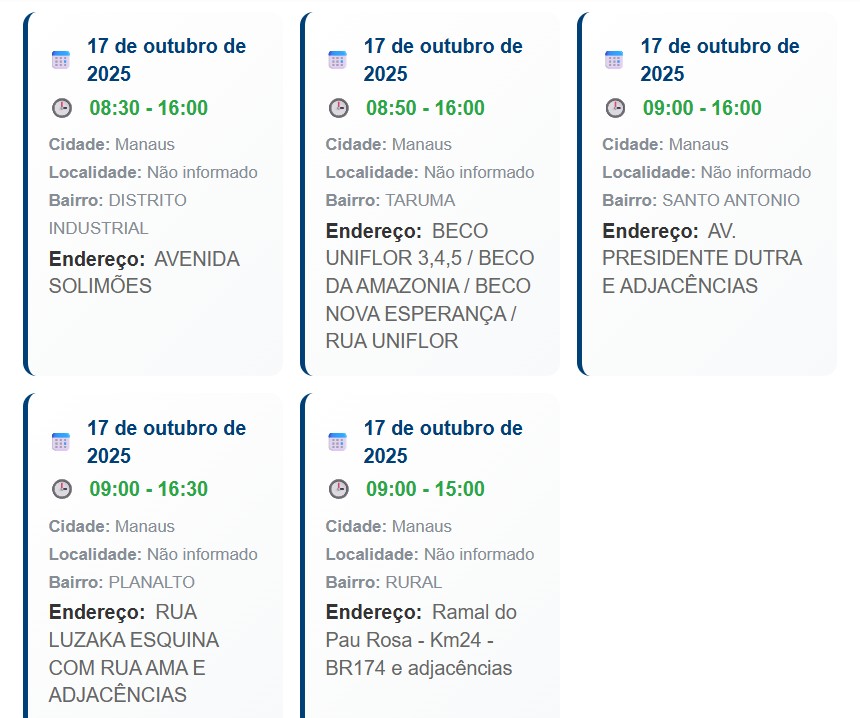Select the 09:00 - 16:30 time text

[x=148, y=490]
